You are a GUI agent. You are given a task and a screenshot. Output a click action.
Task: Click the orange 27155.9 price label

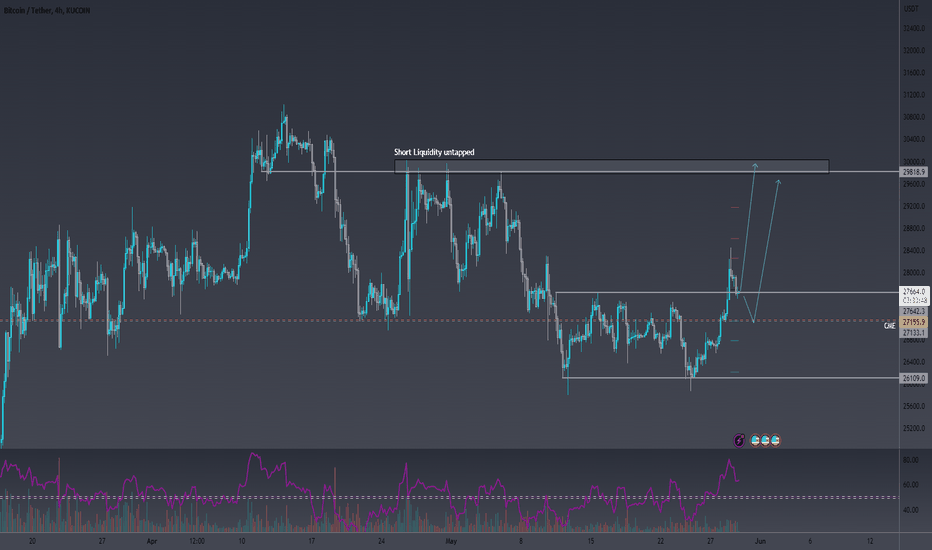(914, 322)
